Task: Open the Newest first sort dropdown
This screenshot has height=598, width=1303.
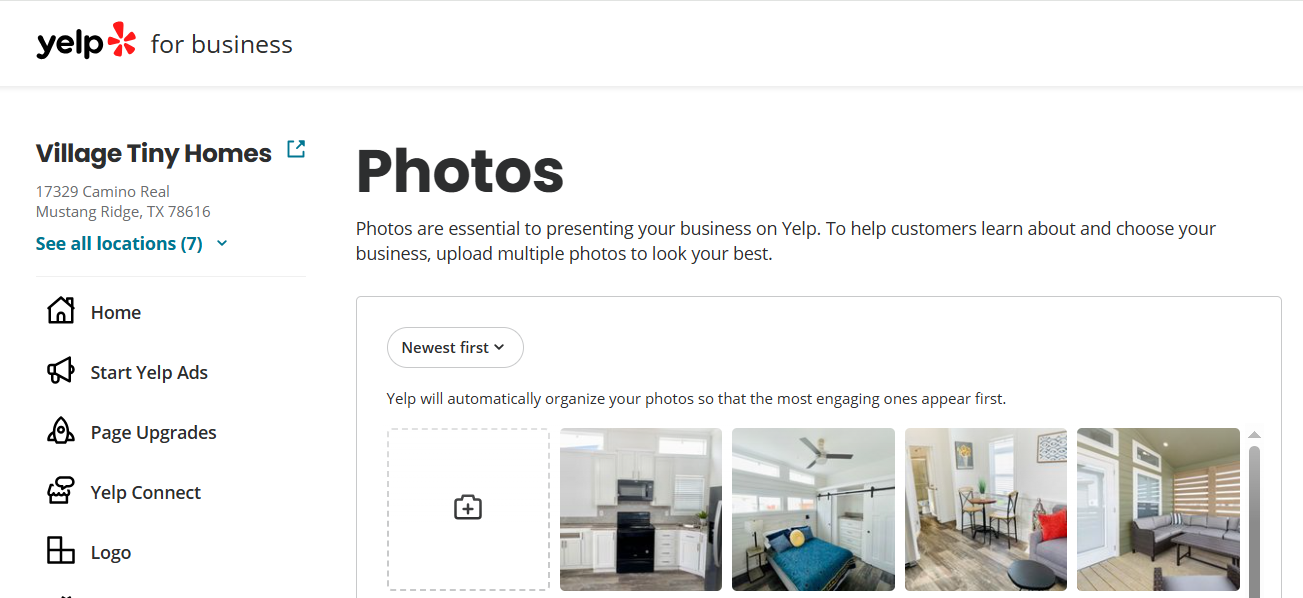Action: (455, 348)
